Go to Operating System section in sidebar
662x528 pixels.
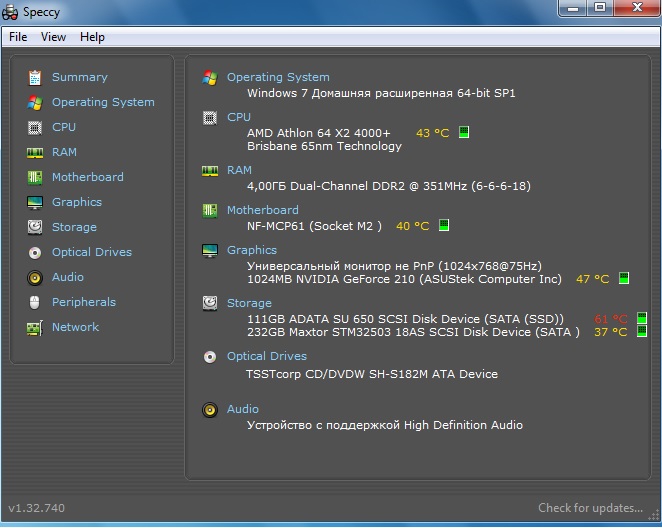pos(103,102)
